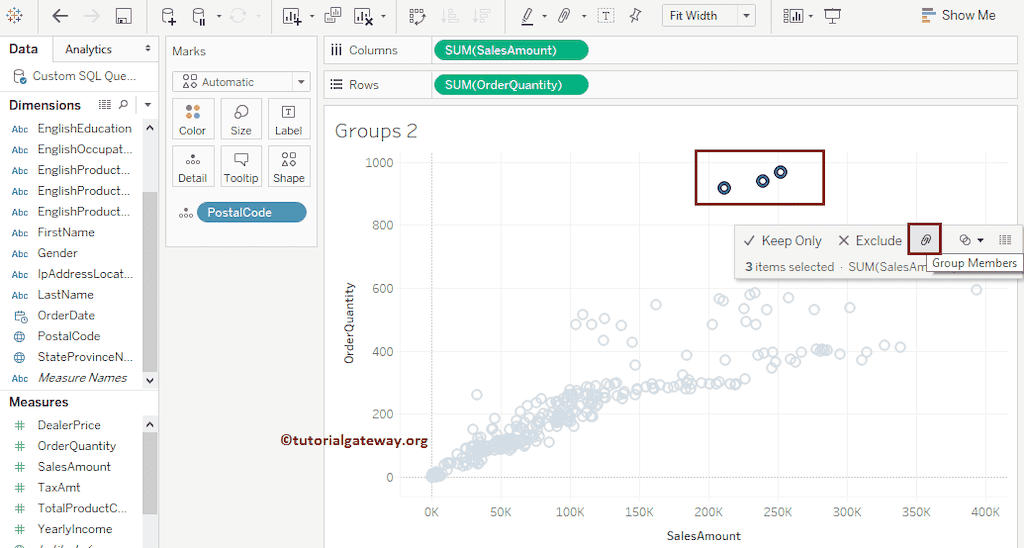Click the redo forward arrow
Viewport: 1024px width, 548px height.
(x=91, y=16)
